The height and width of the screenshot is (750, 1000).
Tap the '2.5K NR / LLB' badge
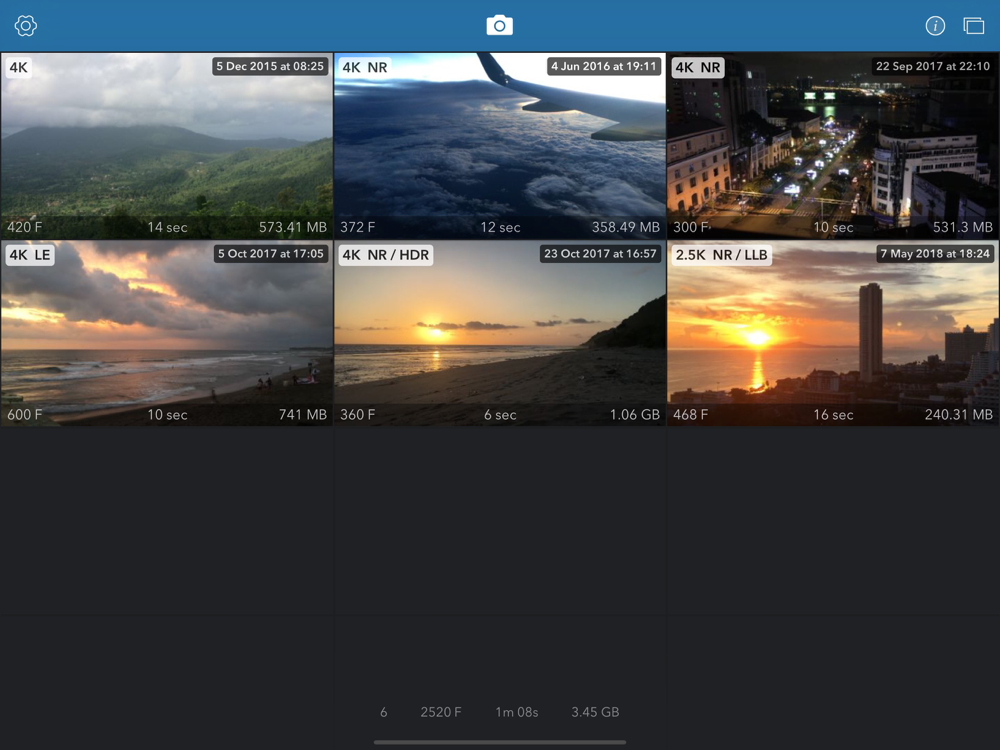click(x=721, y=255)
